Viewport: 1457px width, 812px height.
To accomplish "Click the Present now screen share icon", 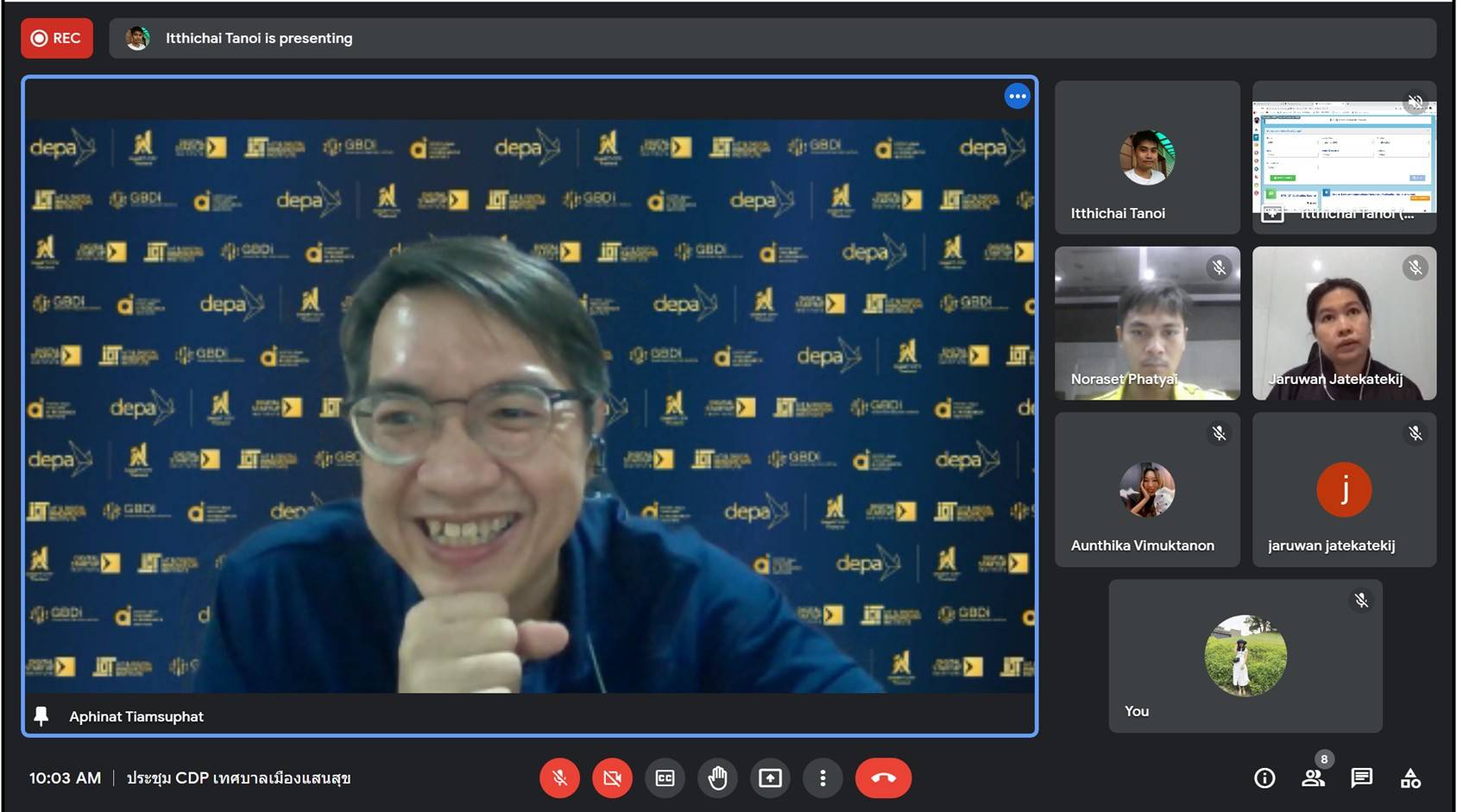I will point(770,778).
